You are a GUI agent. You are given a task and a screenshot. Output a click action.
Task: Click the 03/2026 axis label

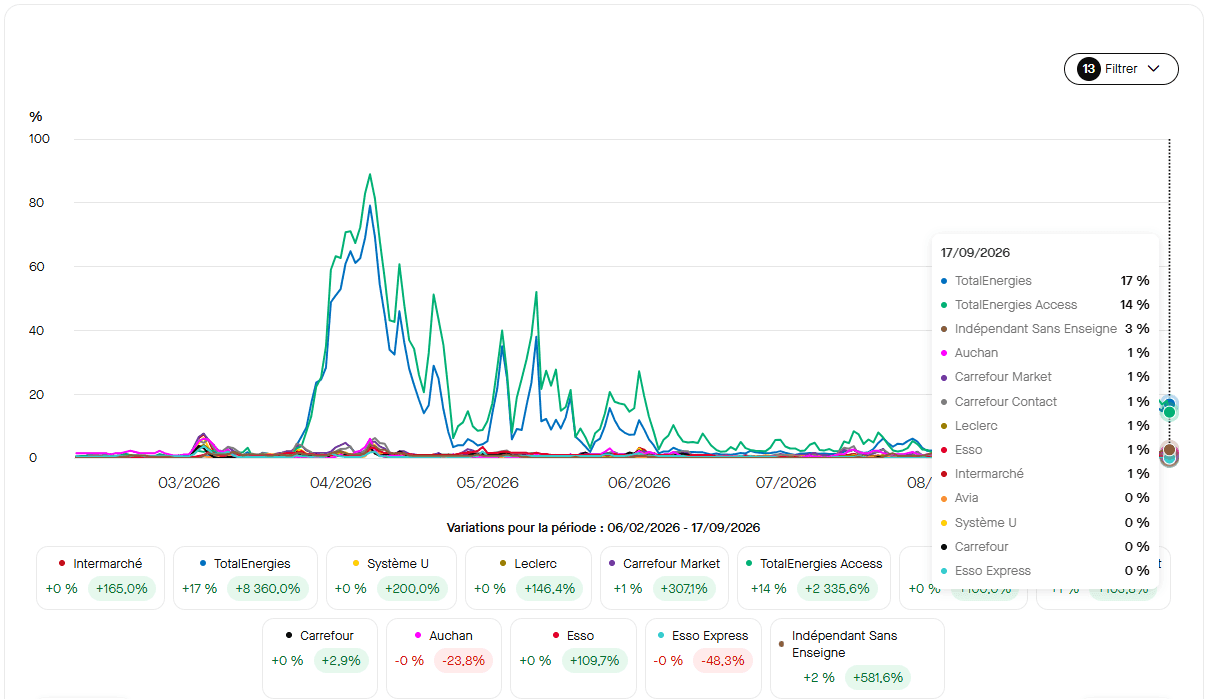[x=189, y=483]
